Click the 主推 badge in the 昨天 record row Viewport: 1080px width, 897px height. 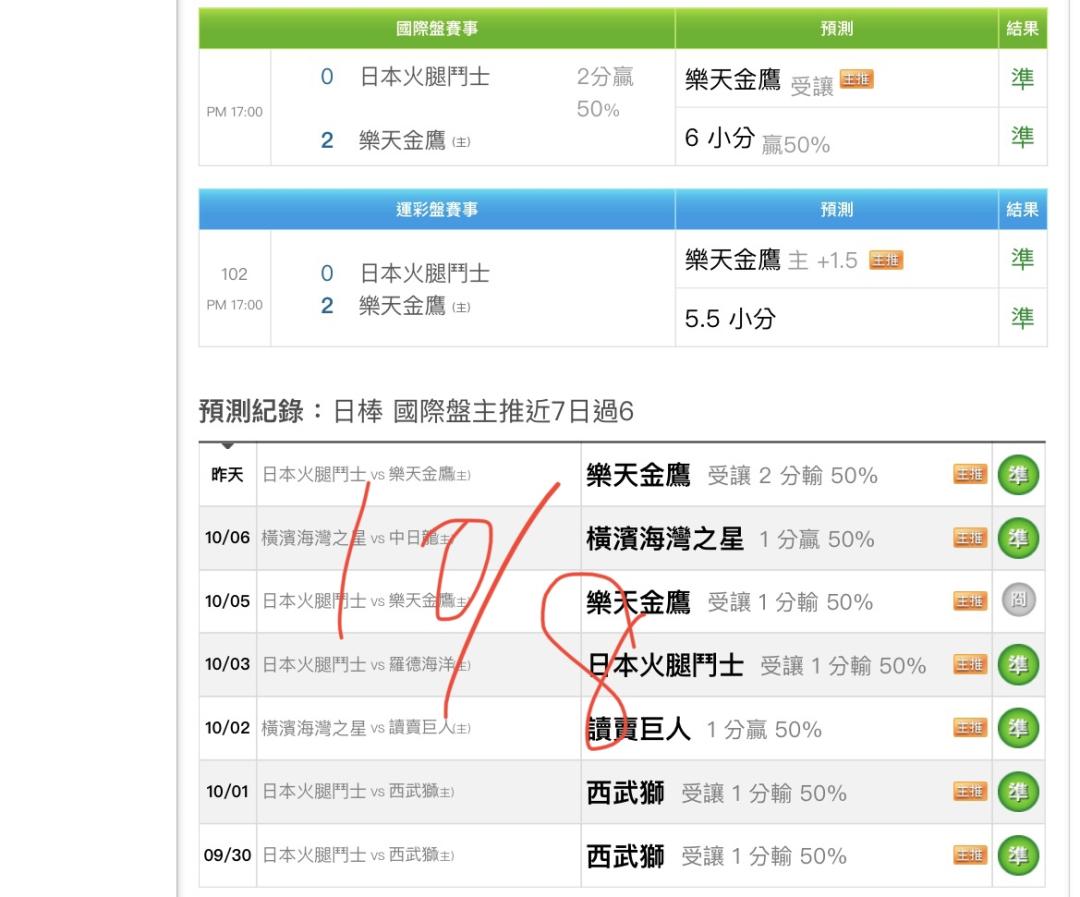coord(970,474)
